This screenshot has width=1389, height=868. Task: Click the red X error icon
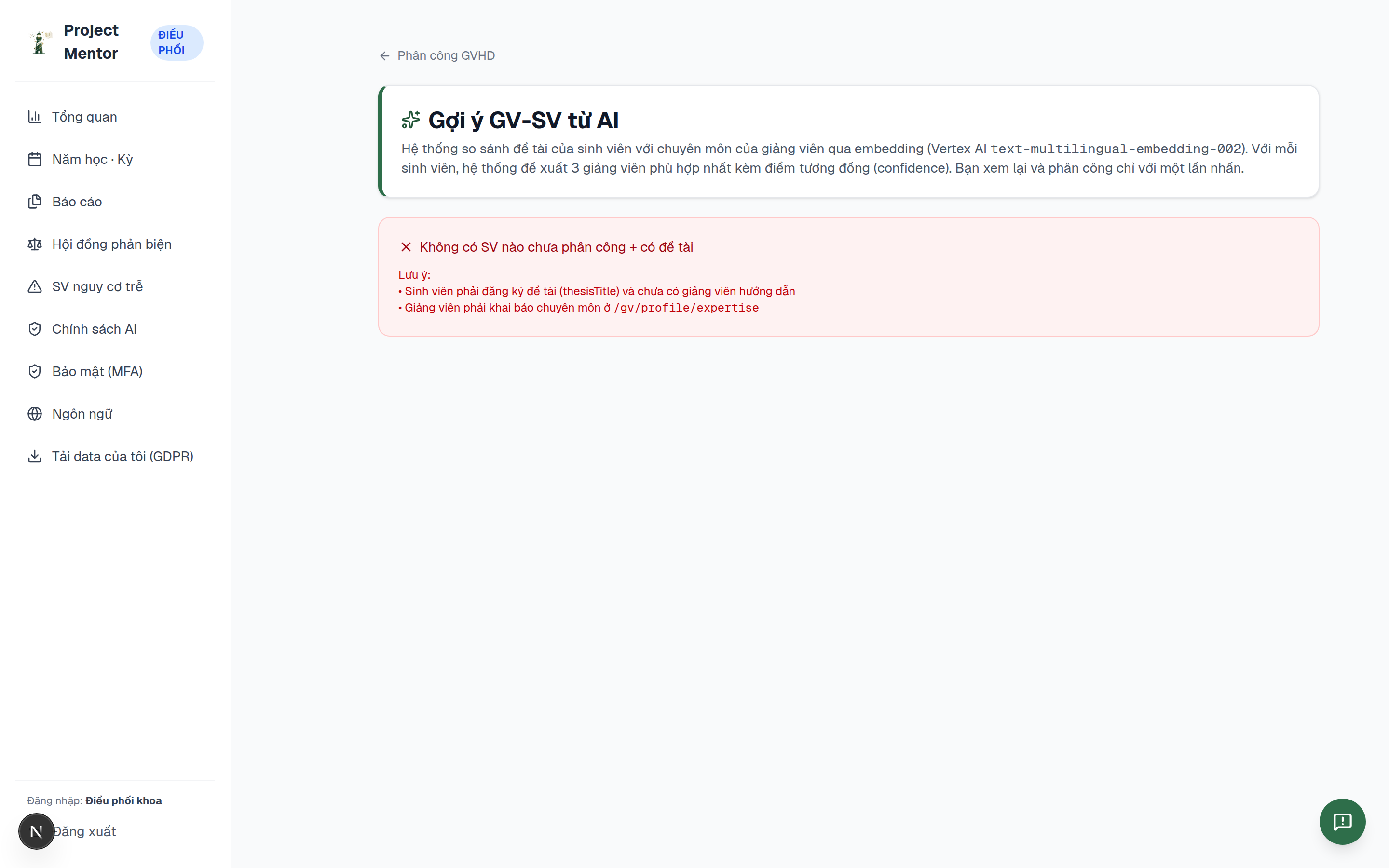click(x=406, y=247)
